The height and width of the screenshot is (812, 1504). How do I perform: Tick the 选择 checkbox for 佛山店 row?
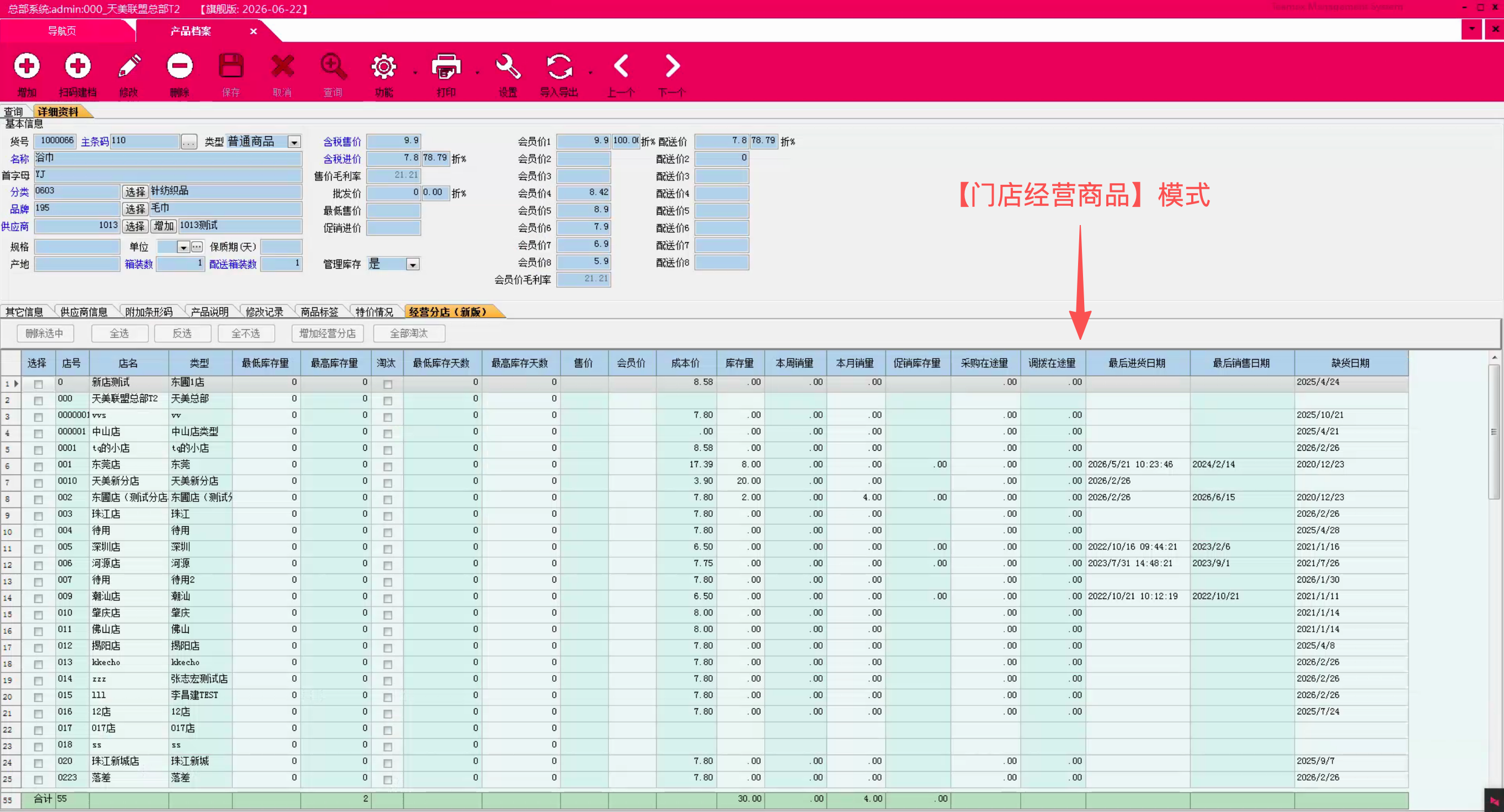pyautogui.click(x=39, y=631)
